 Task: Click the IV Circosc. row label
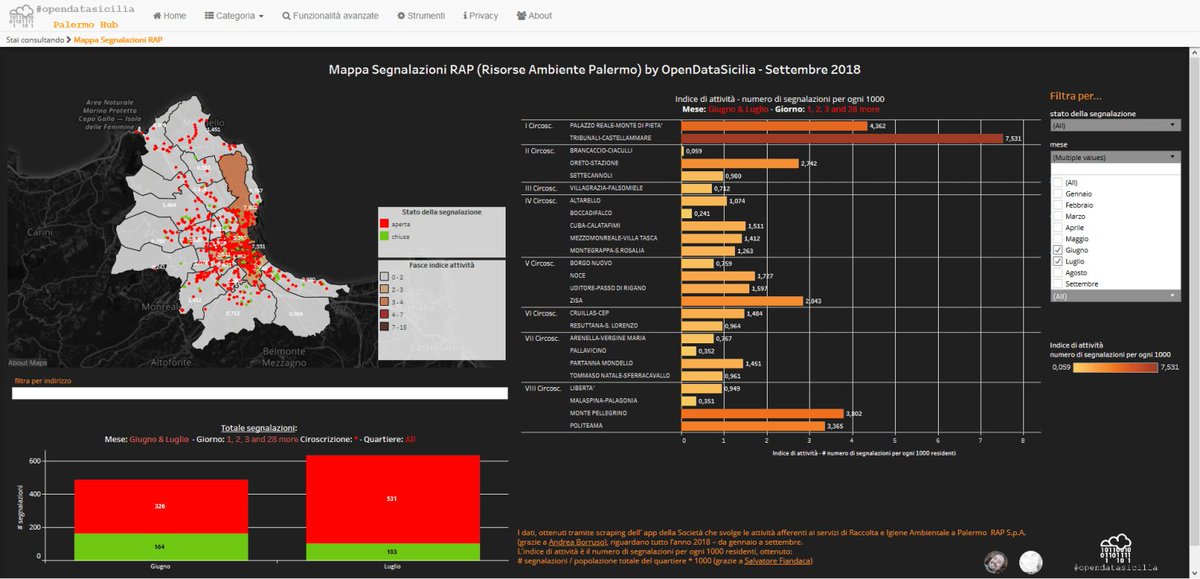coord(541,200)
